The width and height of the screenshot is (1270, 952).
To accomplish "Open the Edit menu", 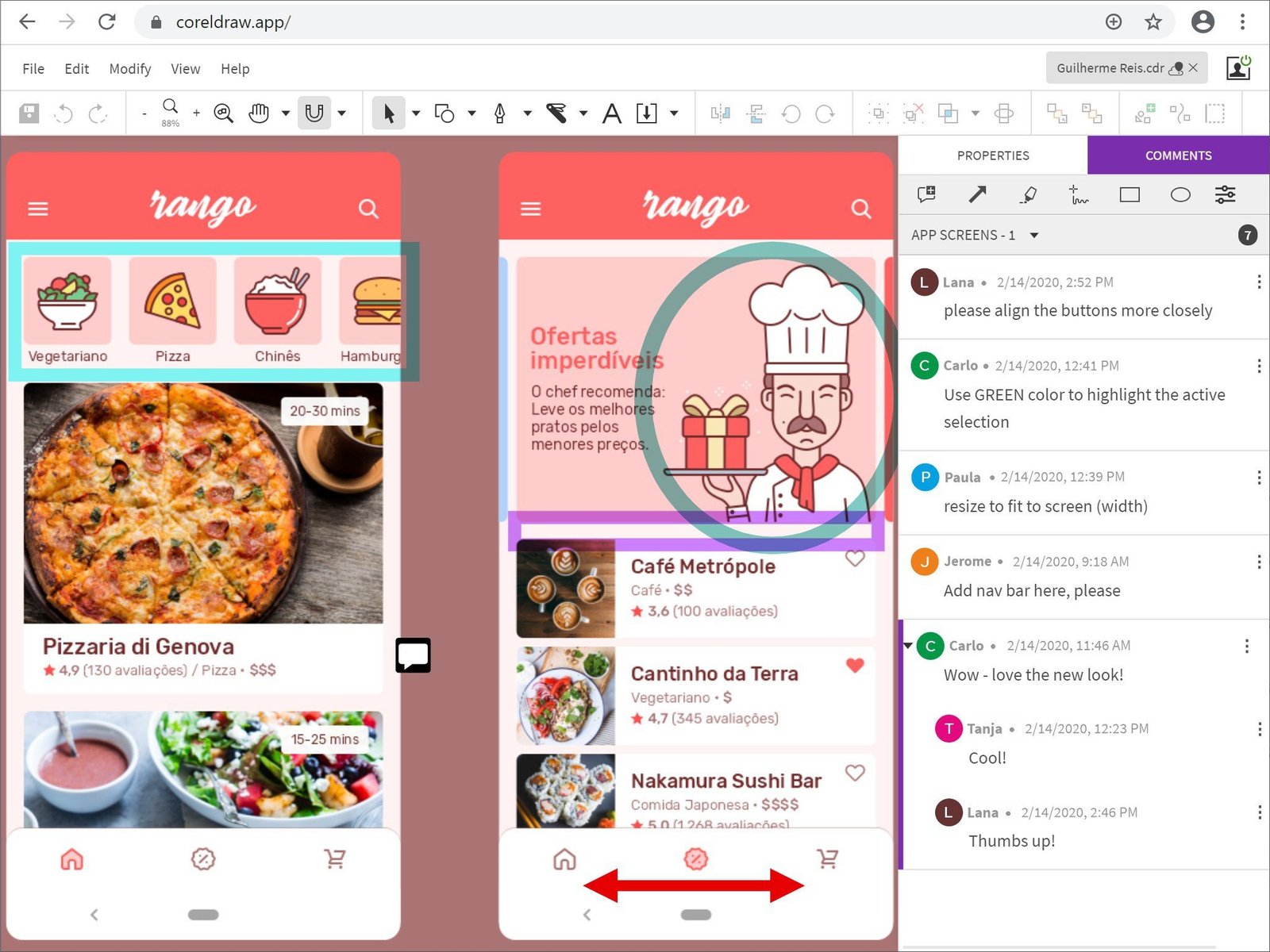I will [x=77, y=69].
